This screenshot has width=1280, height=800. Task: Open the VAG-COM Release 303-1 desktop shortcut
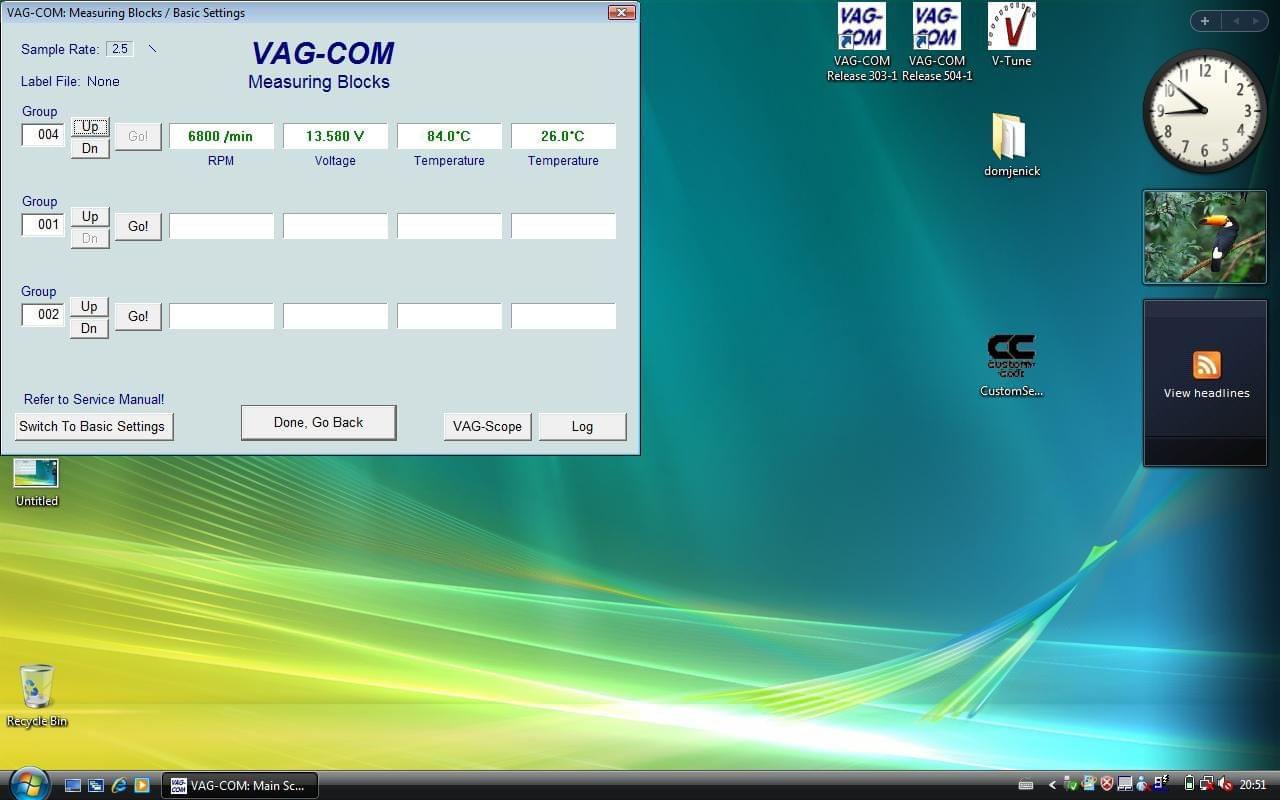point(861,42)
